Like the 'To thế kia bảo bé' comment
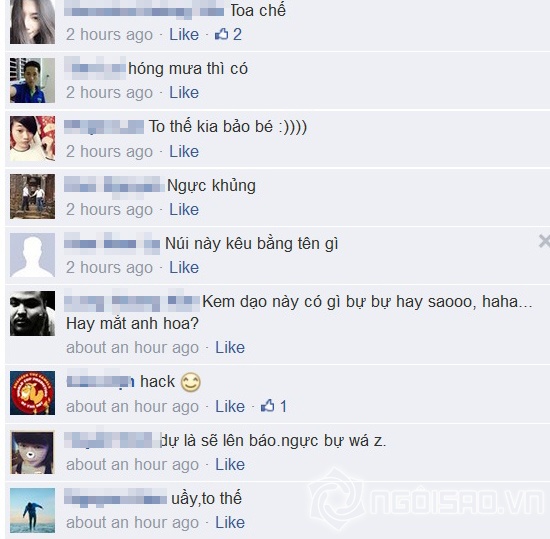550x539 pixels. click(x=184, y=151)
